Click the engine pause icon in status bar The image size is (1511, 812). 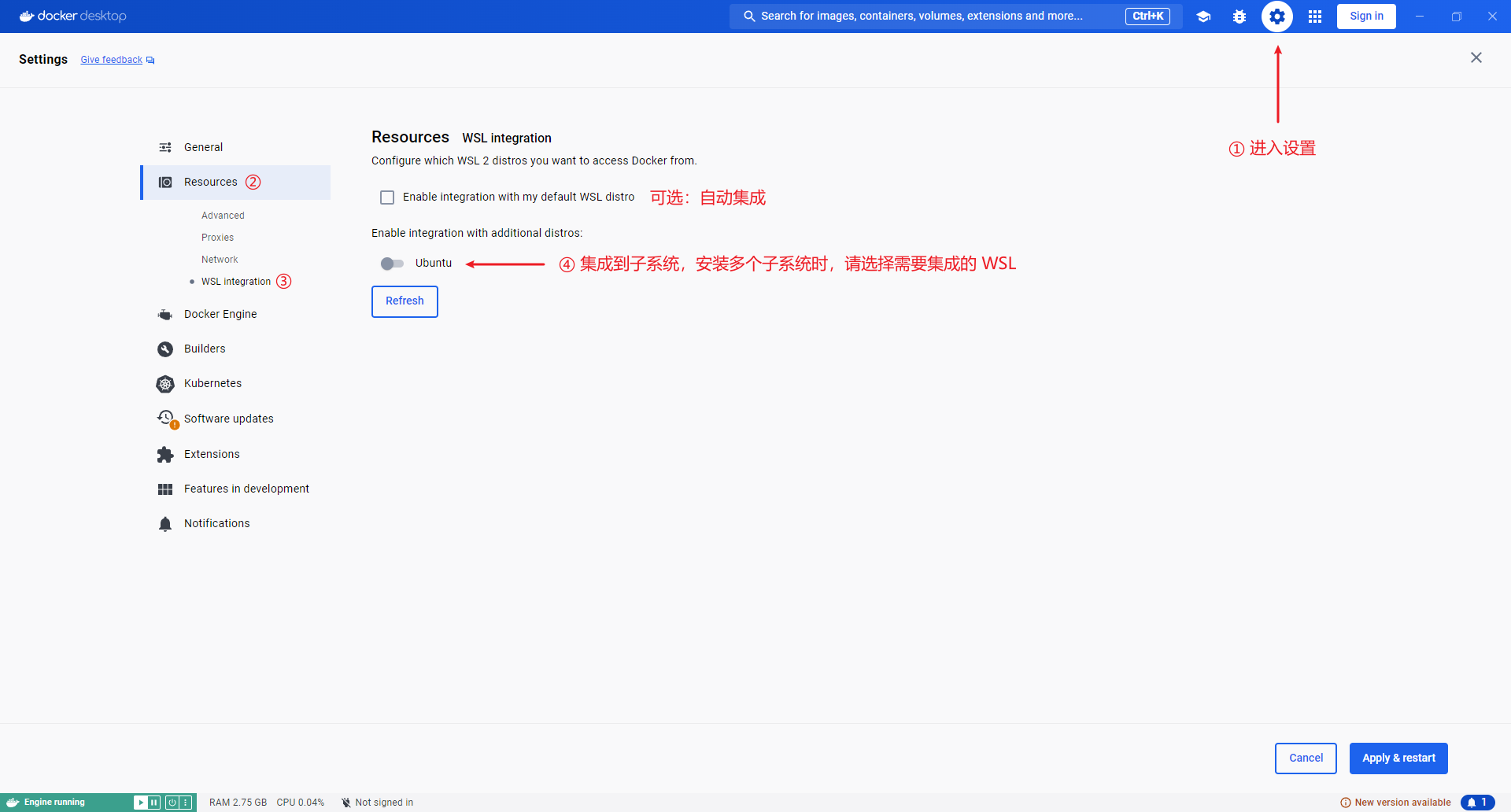tap(154, 803)
